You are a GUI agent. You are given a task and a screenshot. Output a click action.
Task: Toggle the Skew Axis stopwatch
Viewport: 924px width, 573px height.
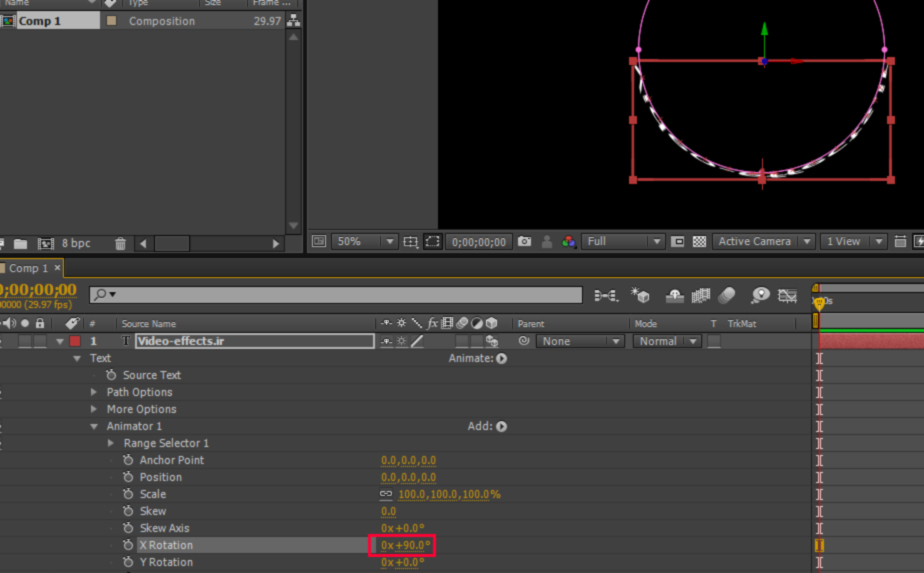tap(128, 528)
